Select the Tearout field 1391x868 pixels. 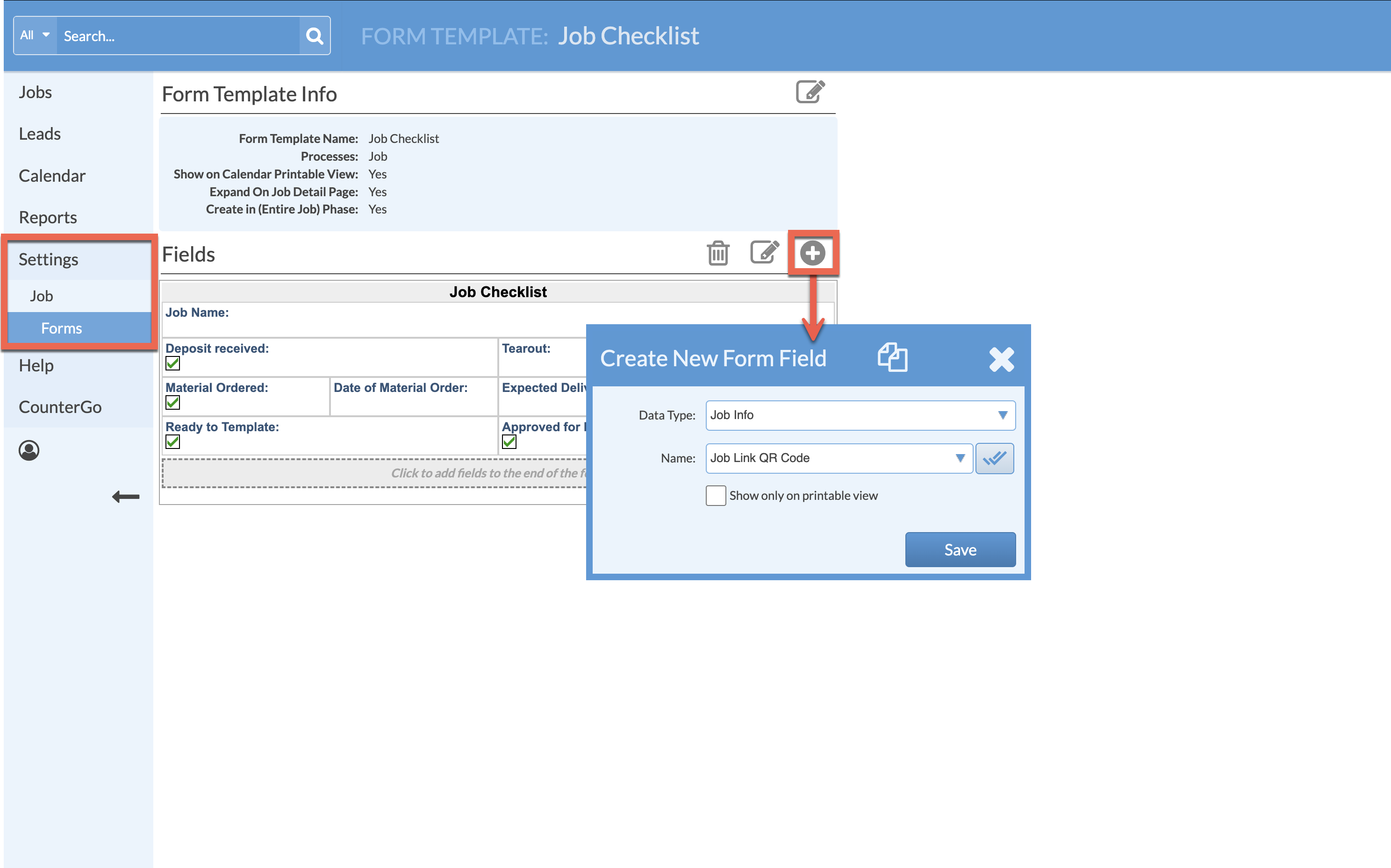point(542,357)
